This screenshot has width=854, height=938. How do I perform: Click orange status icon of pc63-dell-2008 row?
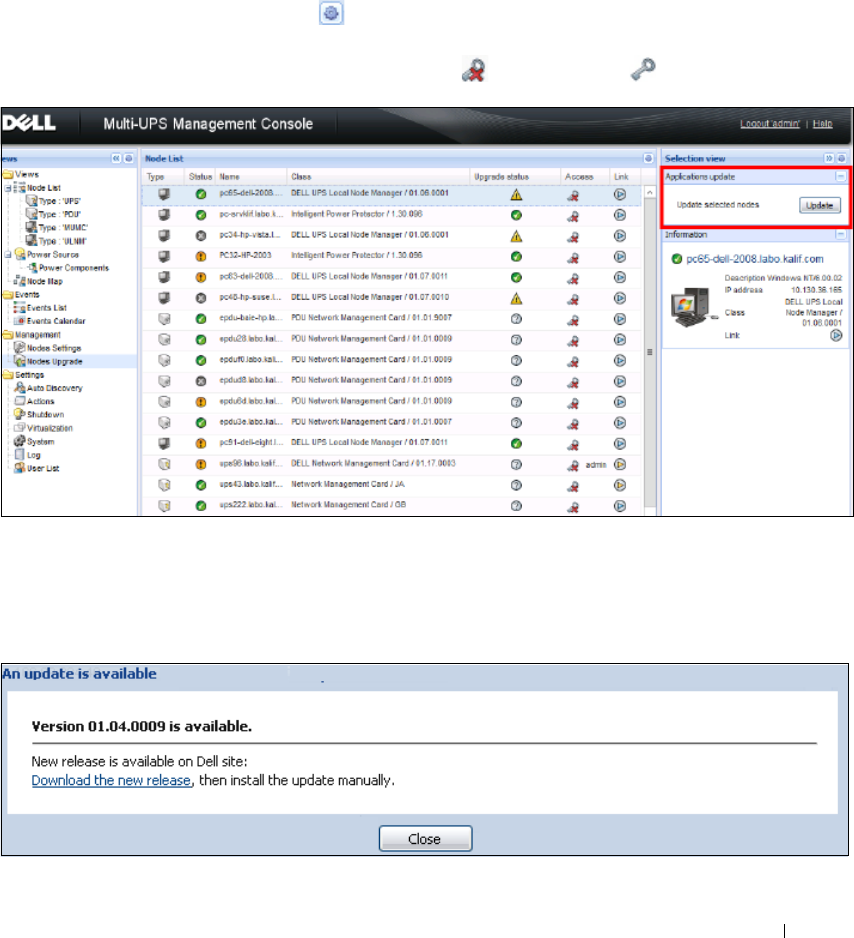[201, 278]
